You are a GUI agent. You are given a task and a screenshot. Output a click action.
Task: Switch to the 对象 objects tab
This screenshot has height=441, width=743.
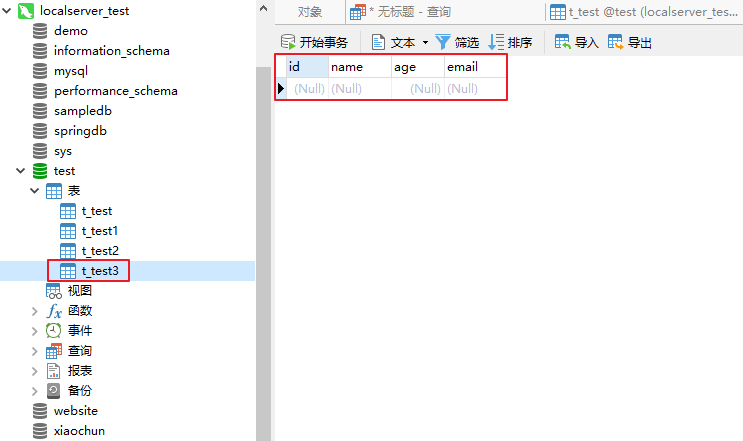pos(310,12)
